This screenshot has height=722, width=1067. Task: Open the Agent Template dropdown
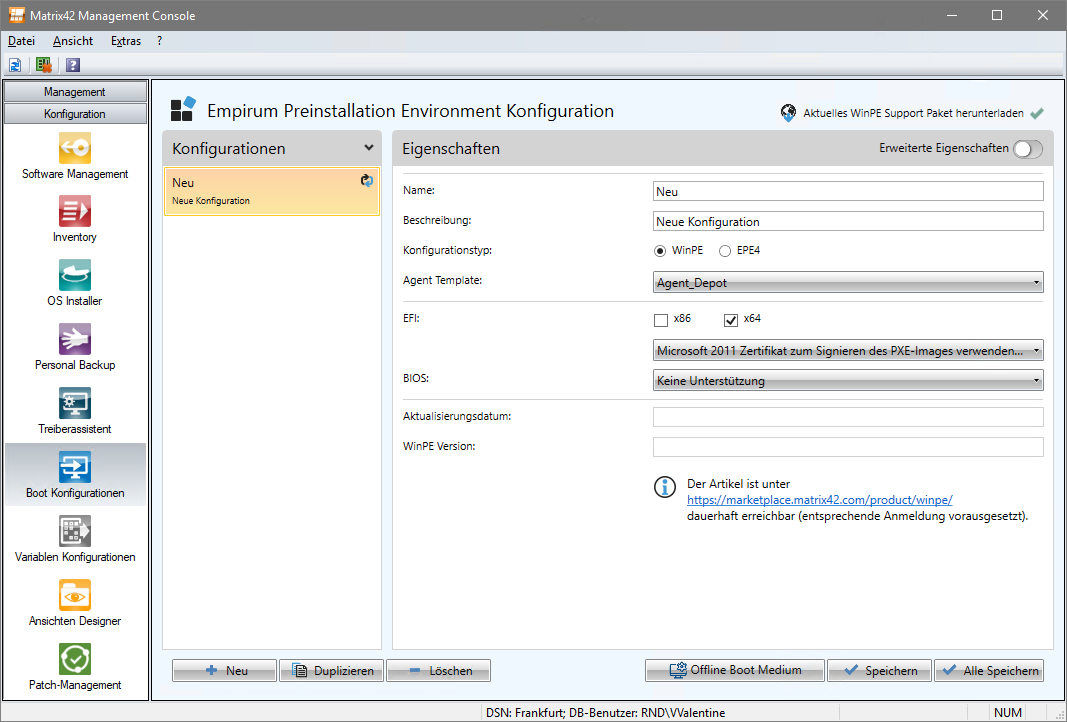[x=1034, y=282]
